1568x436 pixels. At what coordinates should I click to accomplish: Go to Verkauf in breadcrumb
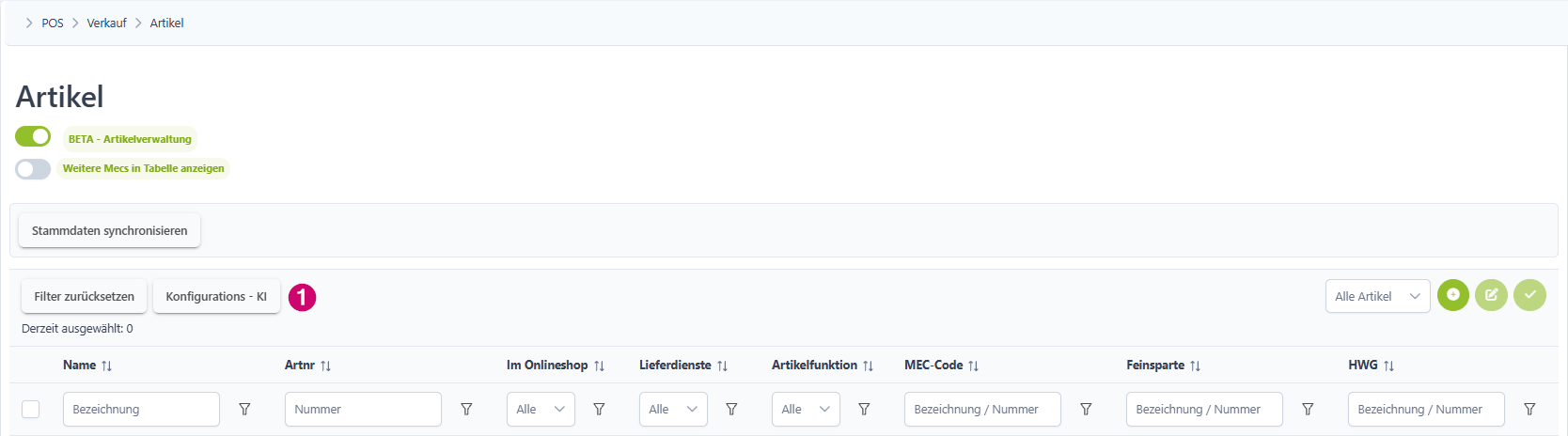106,23
